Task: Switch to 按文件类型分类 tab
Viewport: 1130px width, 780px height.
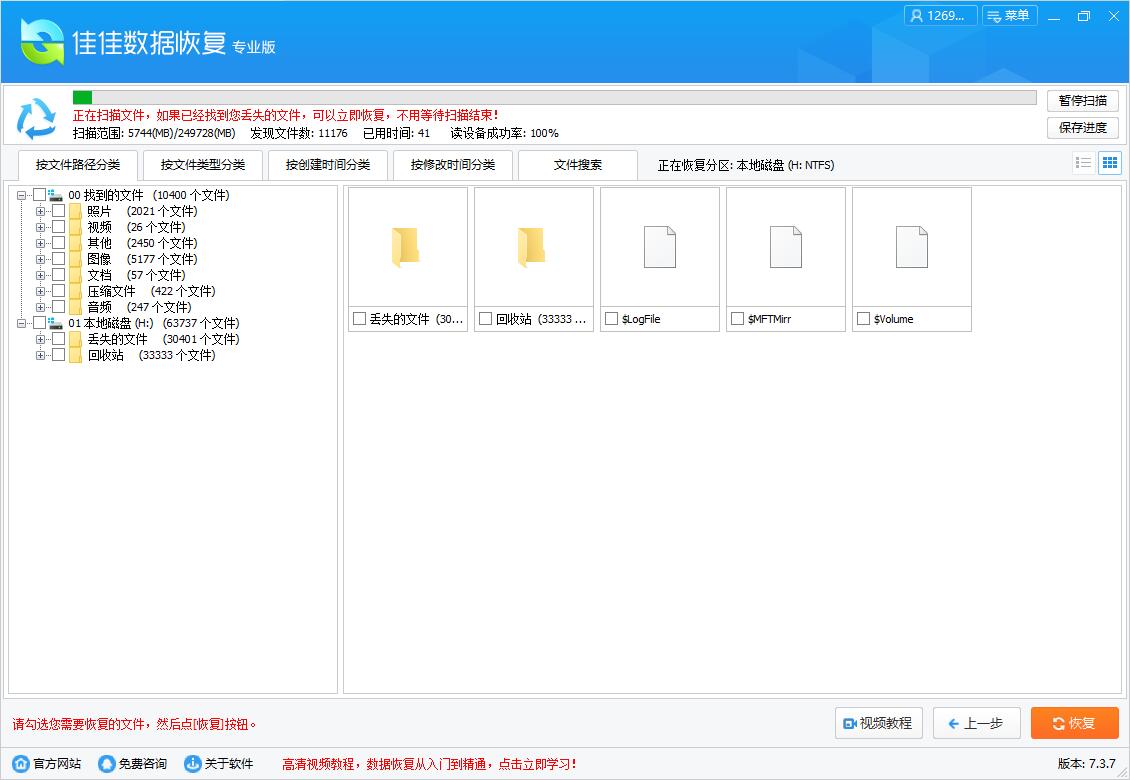Action: [x=203, y=165]
